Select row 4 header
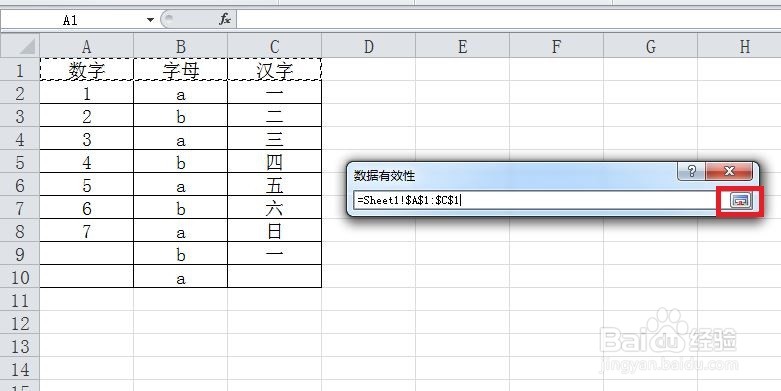The height and width of the screenshot is (391, 781). 20,138
